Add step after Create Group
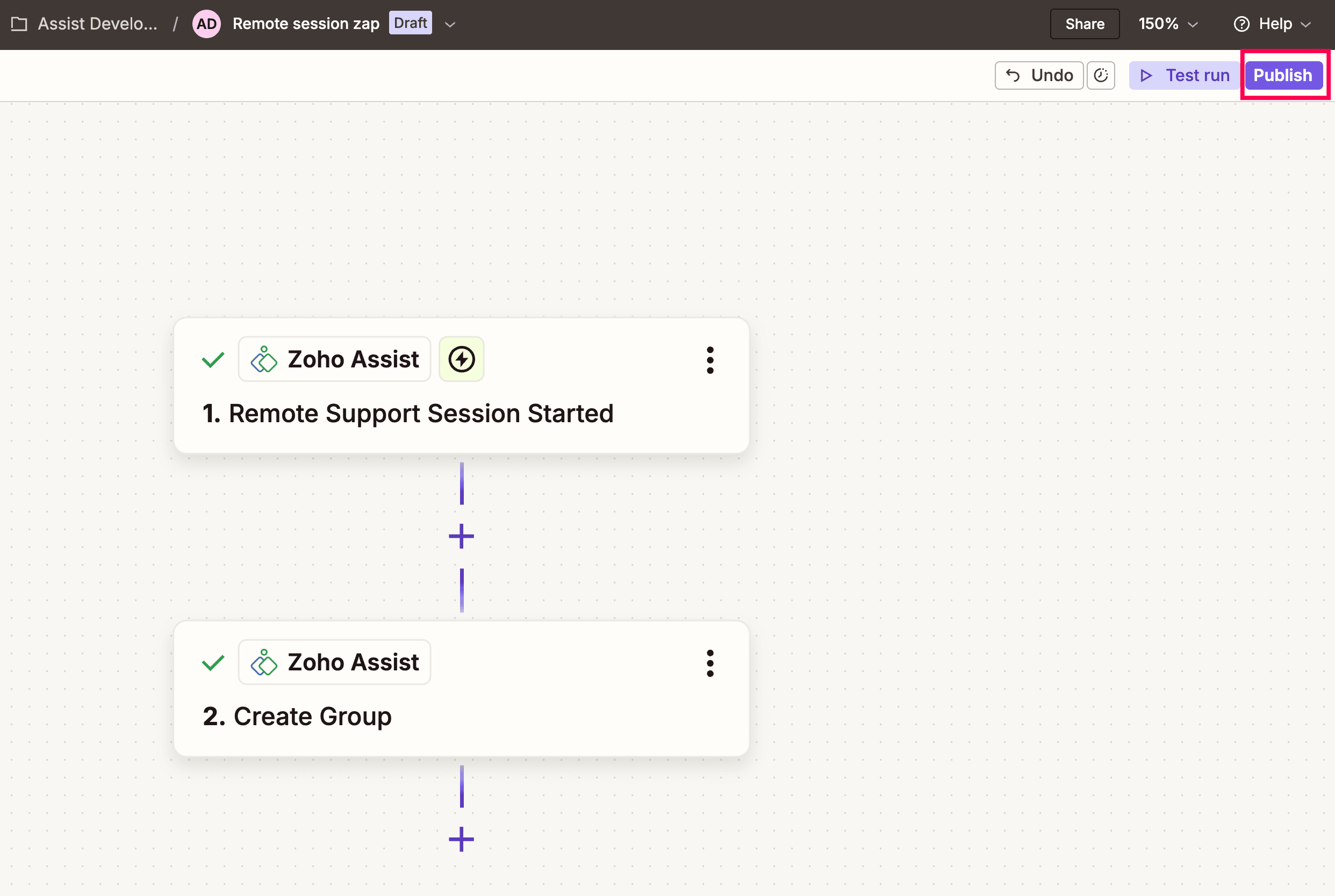 click(461, 839)
